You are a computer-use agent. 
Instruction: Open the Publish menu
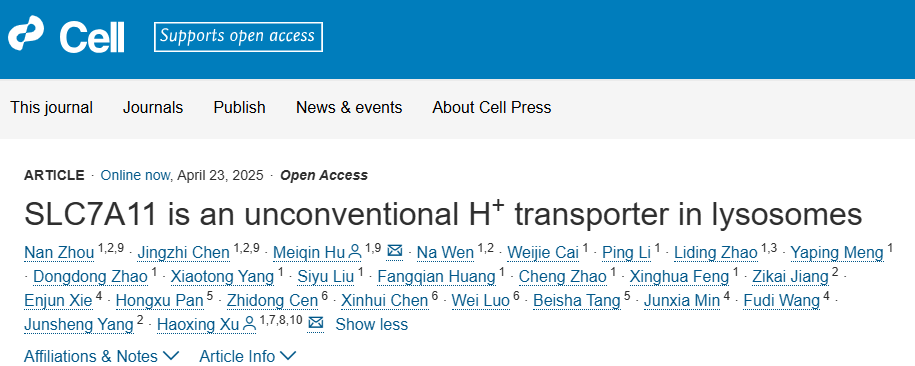pyautogui.click(x=239, y=108)
